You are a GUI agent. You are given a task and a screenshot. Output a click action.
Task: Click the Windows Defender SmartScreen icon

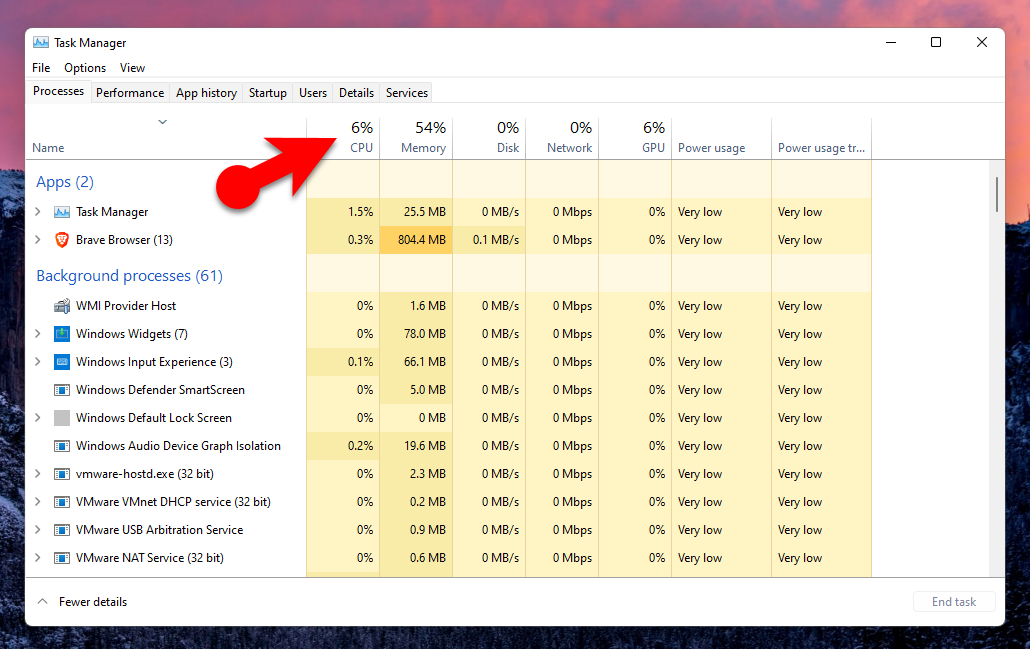[x=62, y=390]
